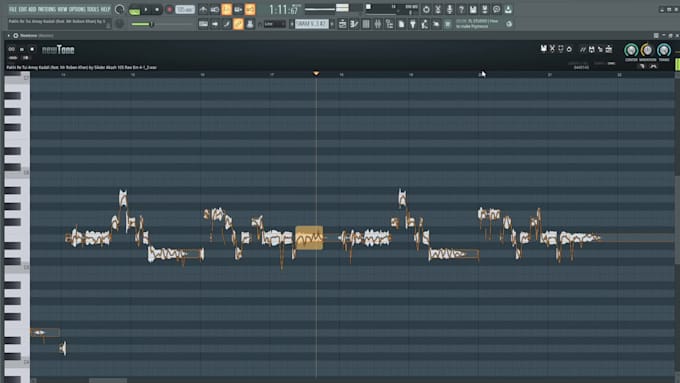Click the main transport play button
Image resolution: width=680 pixels, height=383 pixels.
(146, 10)
